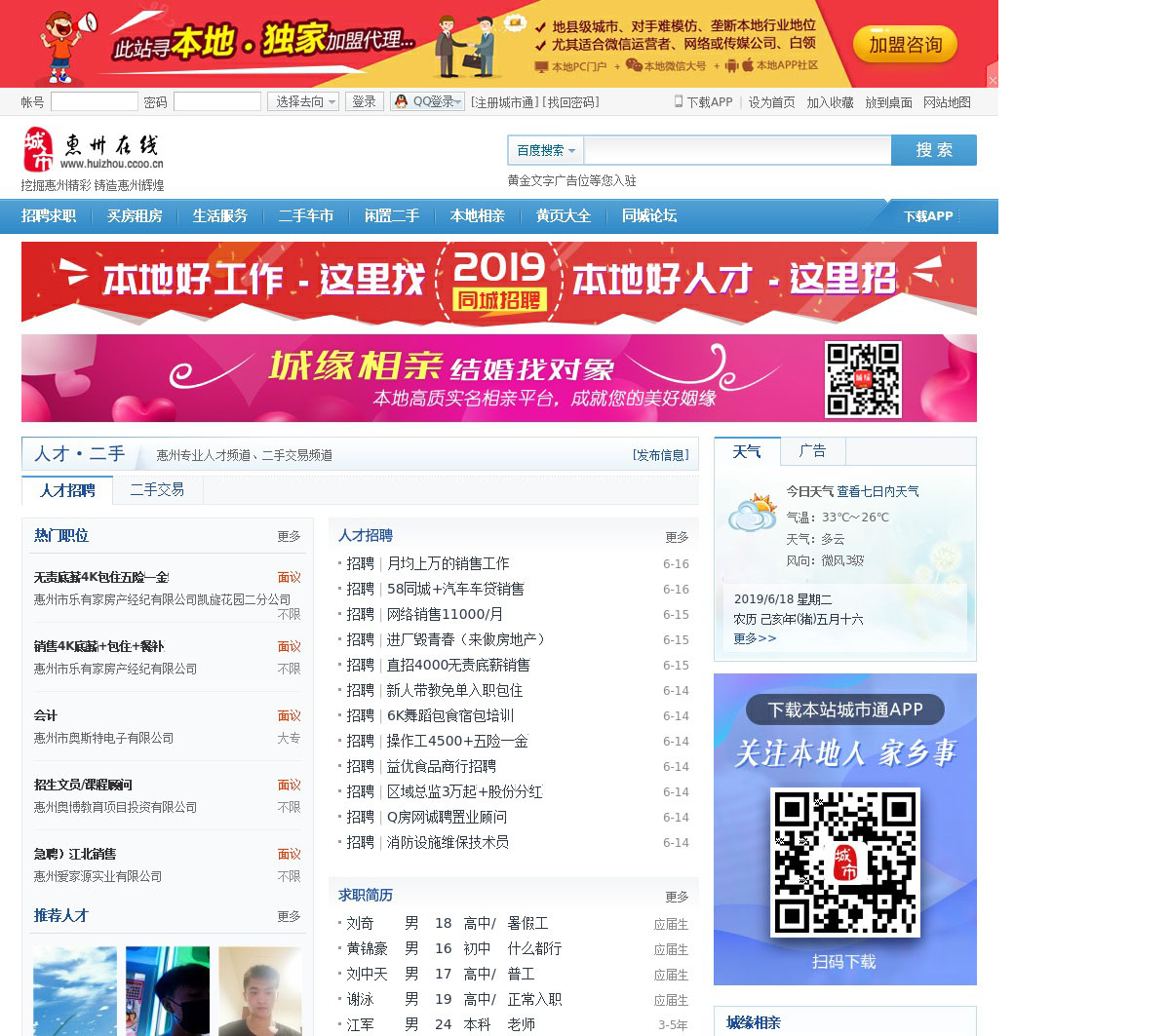This screenshot has height=1036, width=1170.
Task: Open the 选择去向 dropdown
Action: coord(303,101)
